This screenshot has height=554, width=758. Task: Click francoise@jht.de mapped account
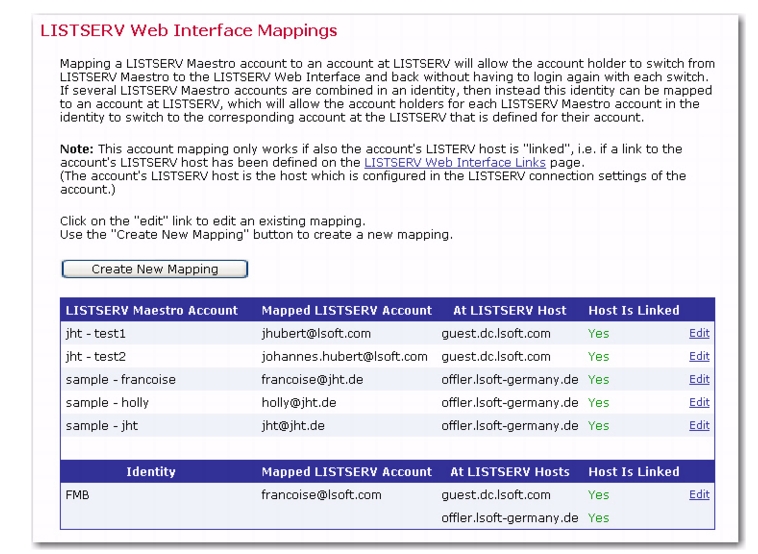pyautogui.click(x=312, y=379)
